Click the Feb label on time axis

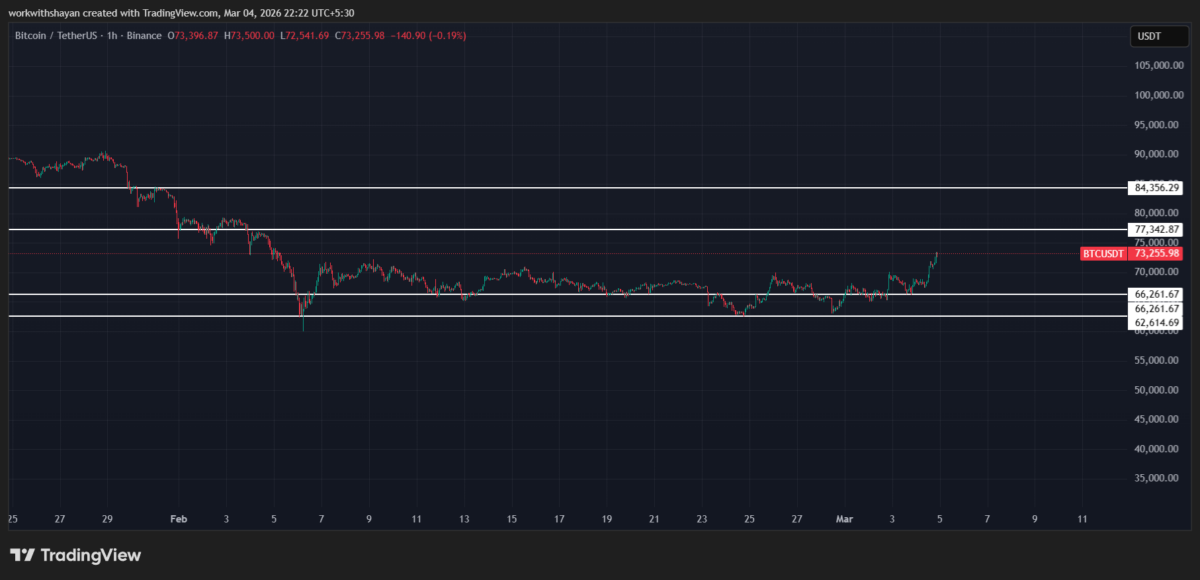(179, 519)
